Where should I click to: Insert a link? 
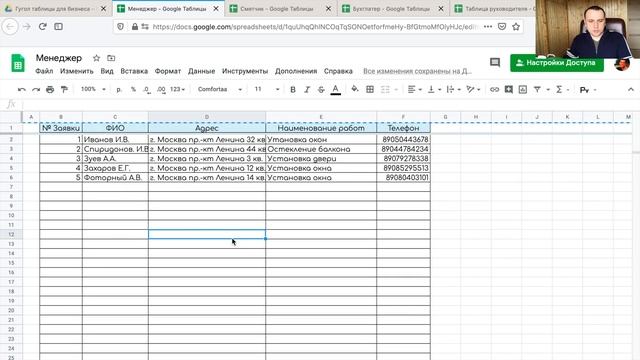[x=494, y=89]
